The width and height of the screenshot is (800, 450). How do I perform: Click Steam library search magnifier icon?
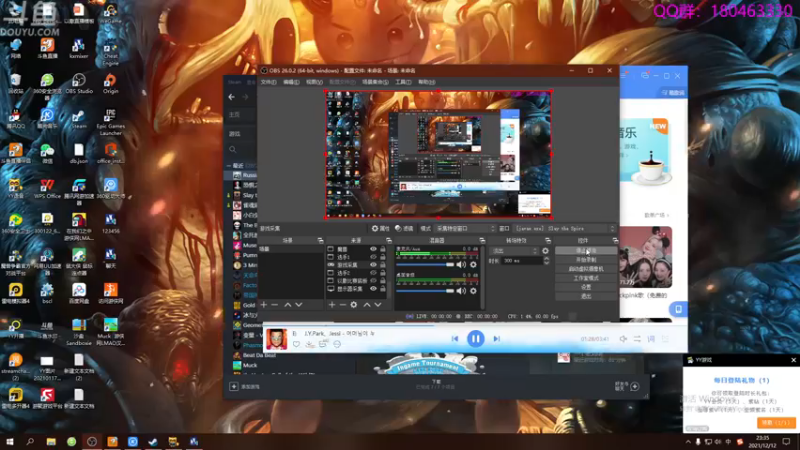233,149
